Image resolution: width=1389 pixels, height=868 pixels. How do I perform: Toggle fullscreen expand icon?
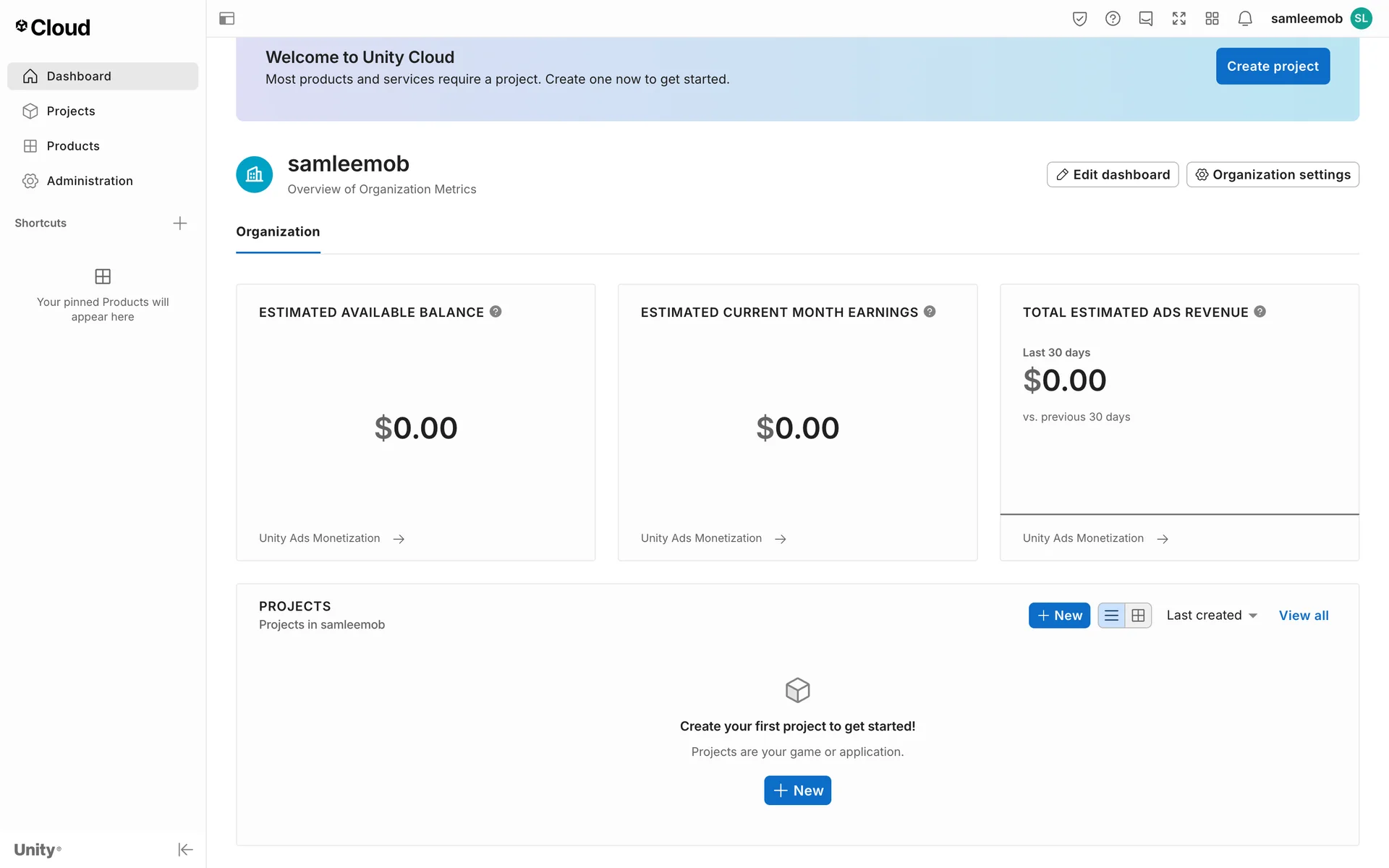(1178, 19)
